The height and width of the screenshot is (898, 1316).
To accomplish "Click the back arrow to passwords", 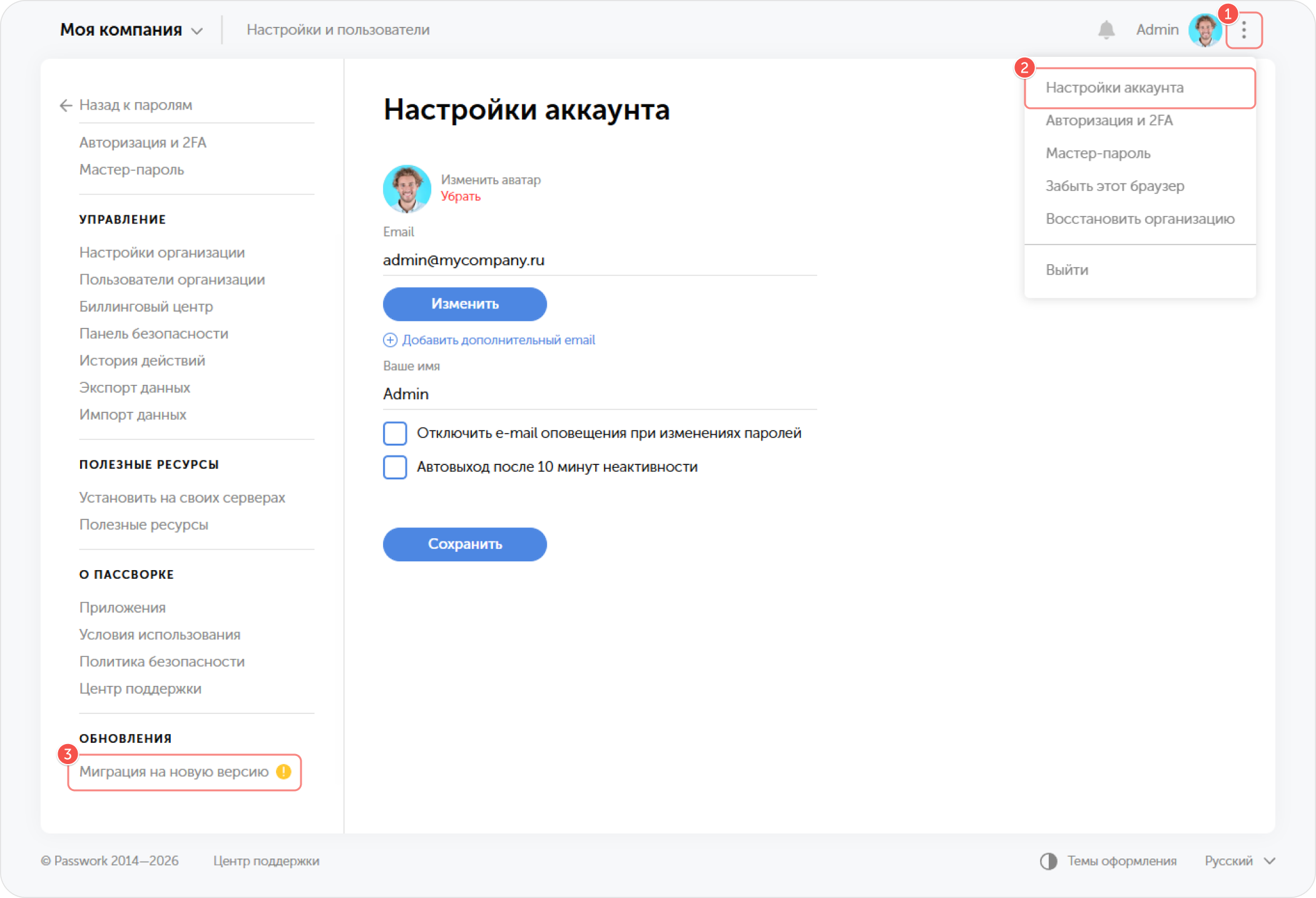I will coord(66,105).
